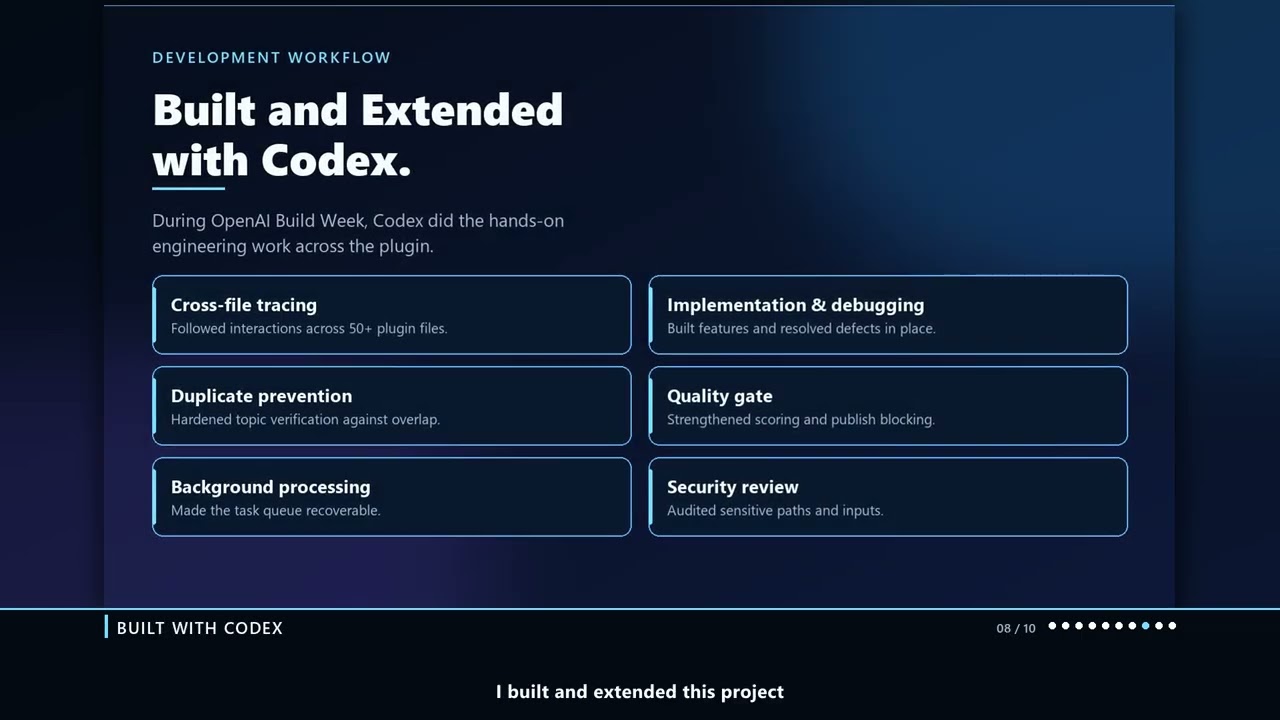
Task: Click the highlighted blue slide progress dot
Action: [x=1145, y=626]
